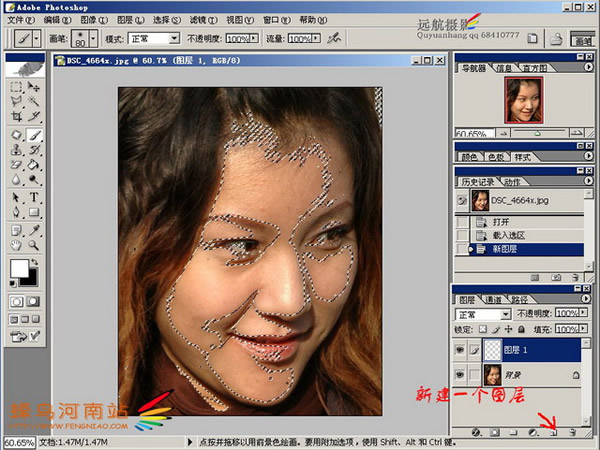Open the Layers panel flyout menu
600x450 pixels.
(586, 298)
